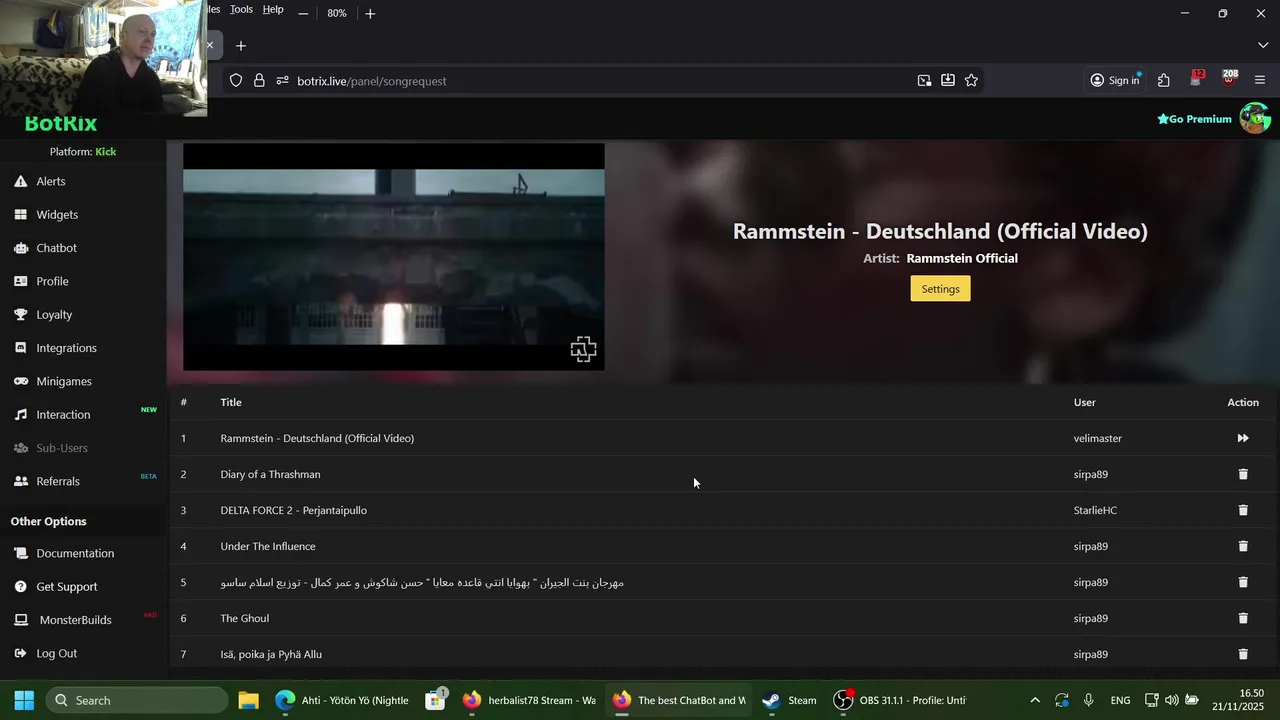Click the browser address bar URL
Viewport: 1280px width, 720px height.
tap(371, 81)
